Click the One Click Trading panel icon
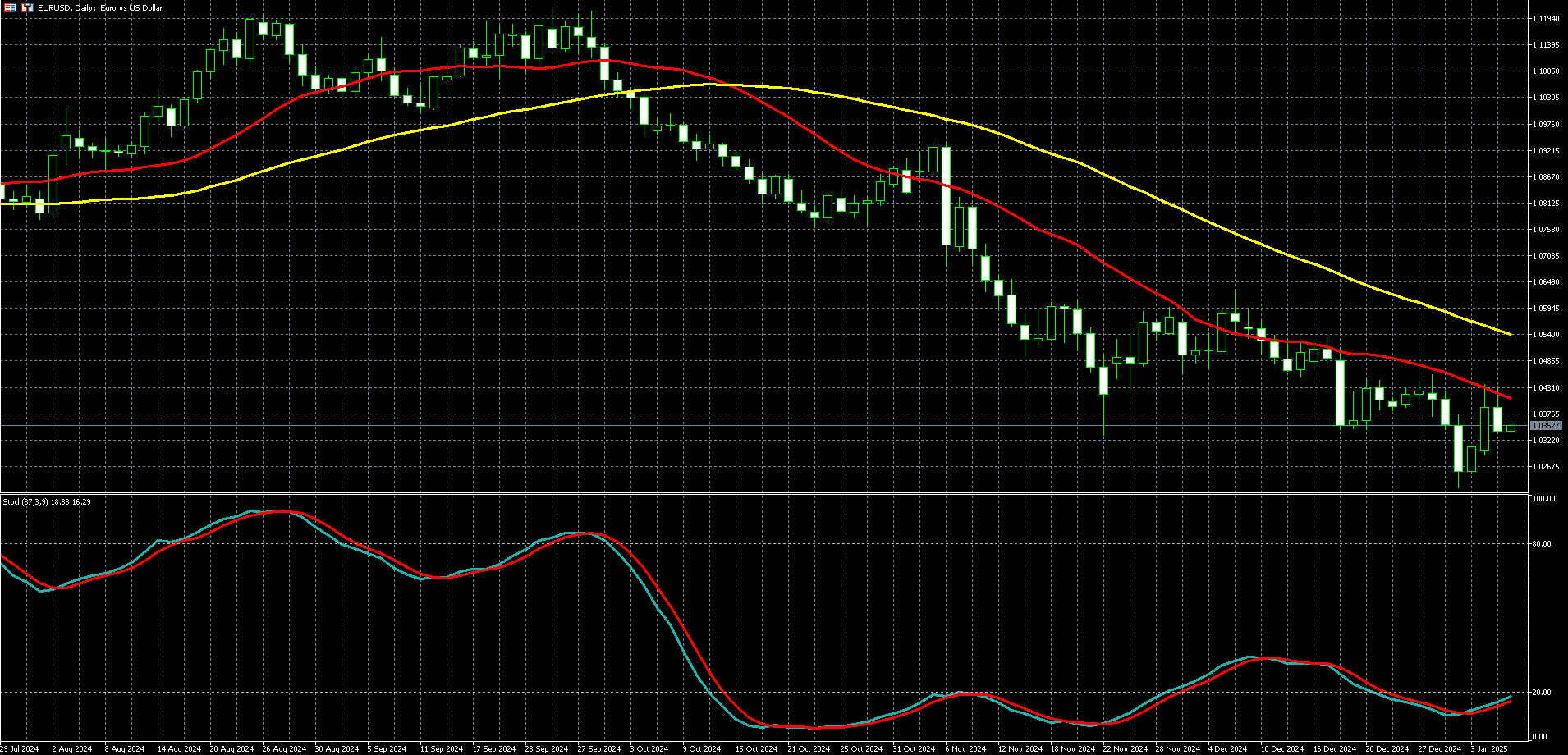The image size is (1568, 755). pyautogui.click(x=10, y=7)
